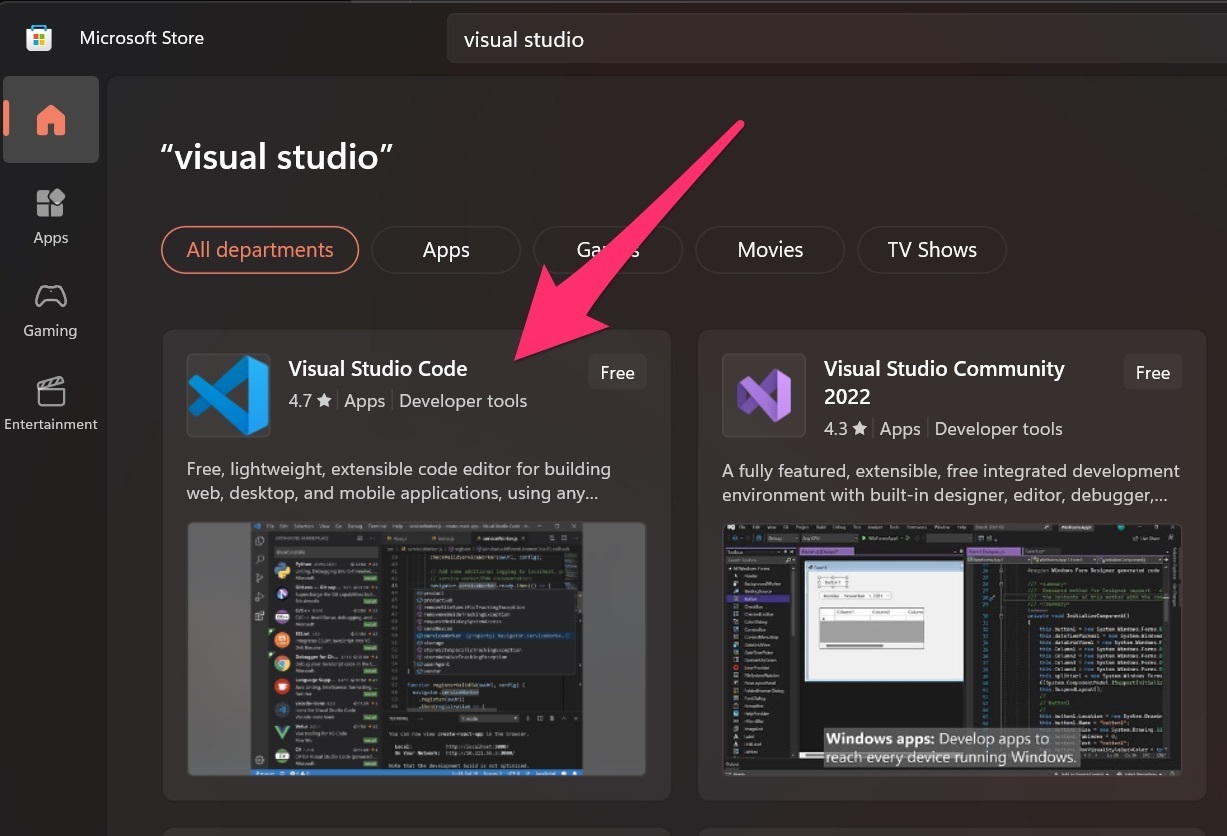Click Free button for Visual Studio Code
This screenshot has height=836, width=1227.
(x=617, y=373)
